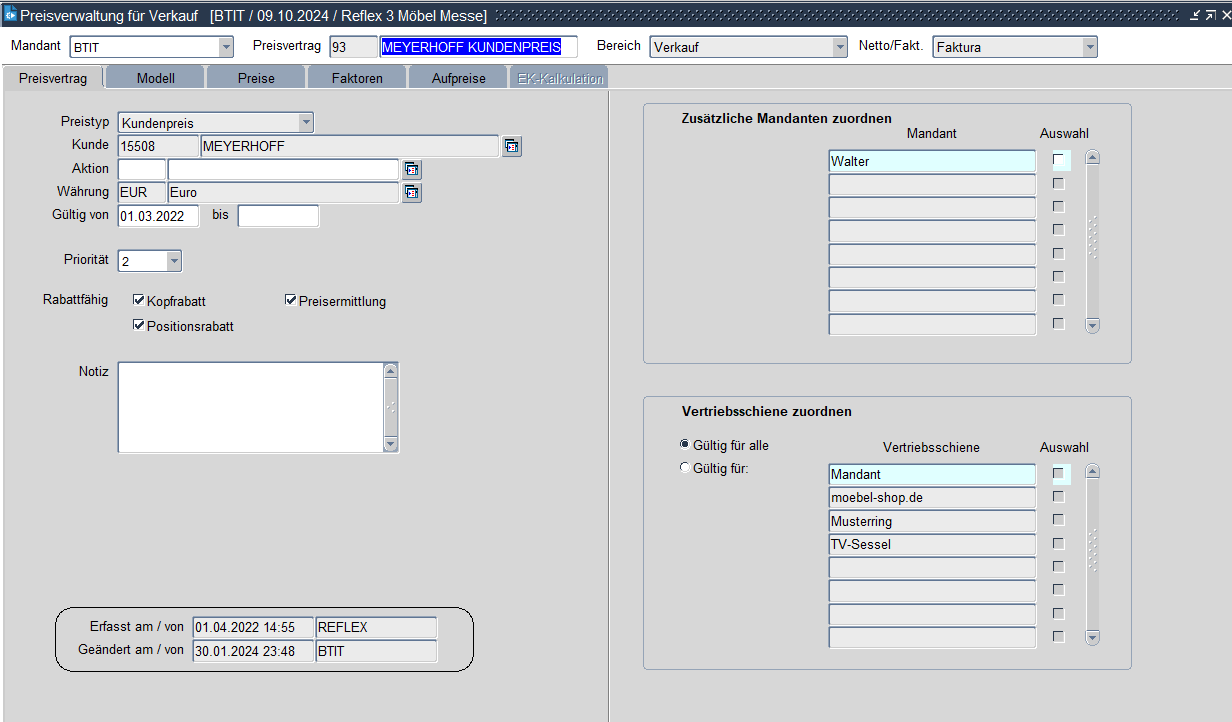1232x722 pixels.
Task: Disable the Preisermittlung checkbox
Action: [x=291, y=300]
